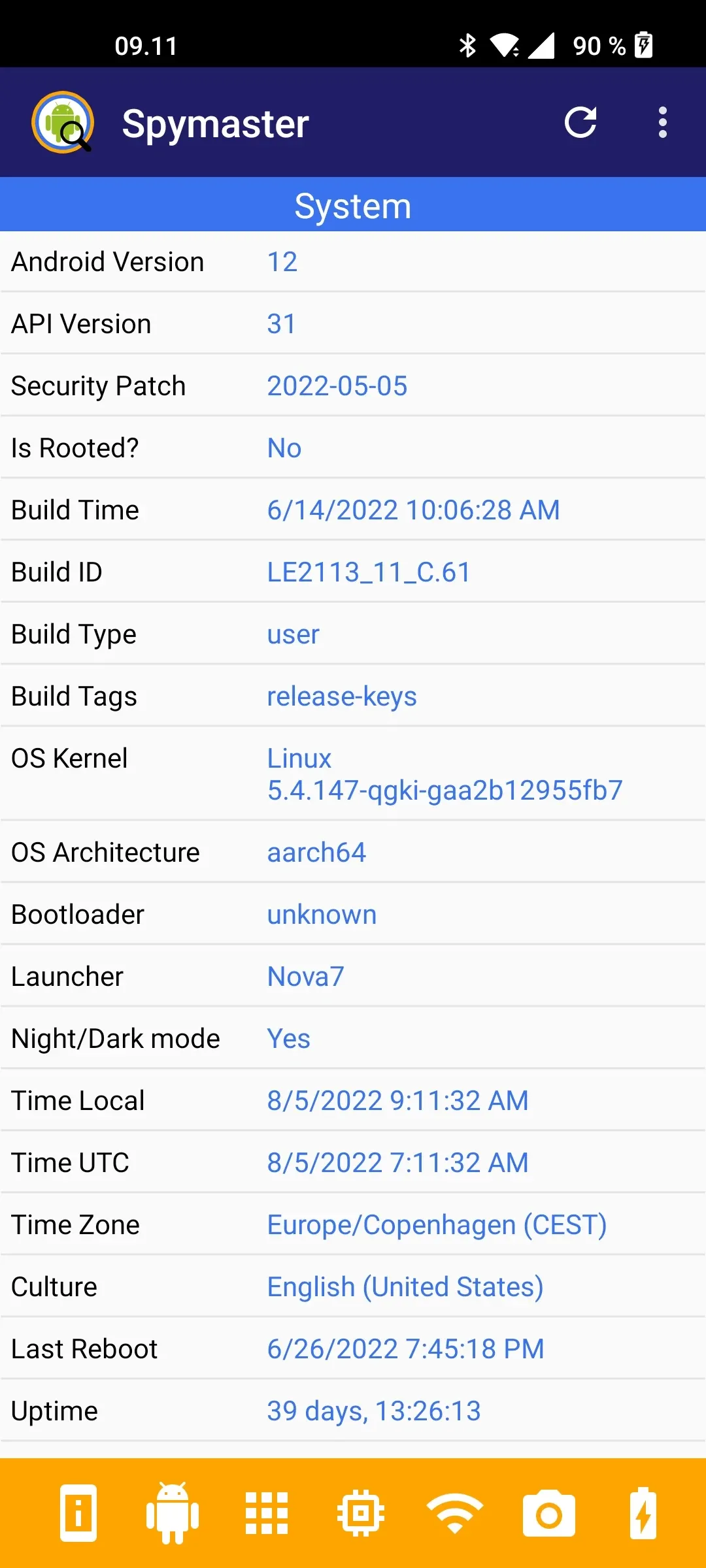Tap the Night/Dark mode Yes value
Viewport: 706px width, 1568px height.
pyautogui.click(x=289, y=1039)
